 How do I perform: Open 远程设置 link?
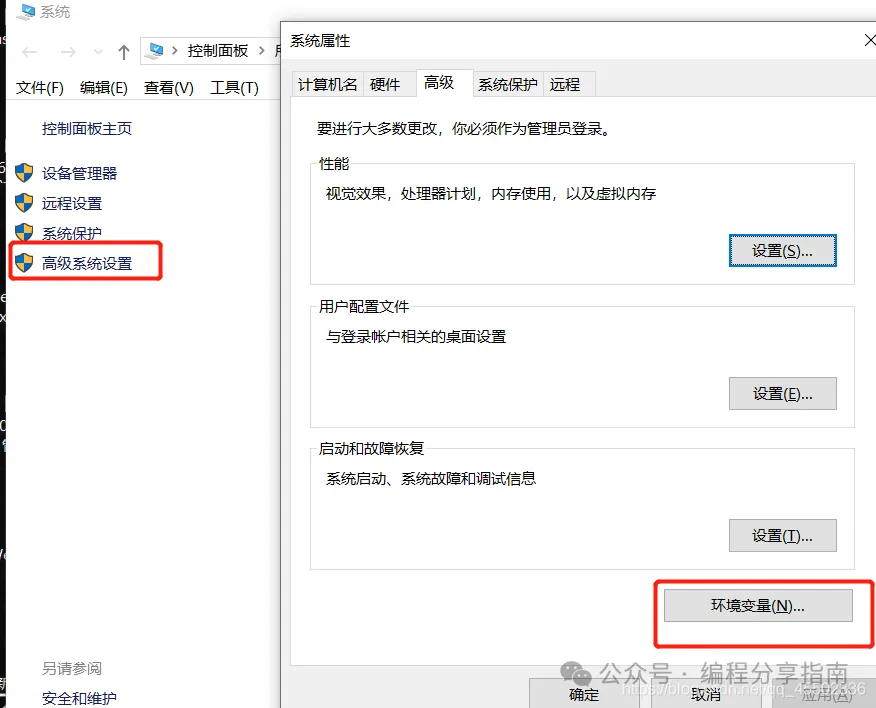tap(72, 203)
